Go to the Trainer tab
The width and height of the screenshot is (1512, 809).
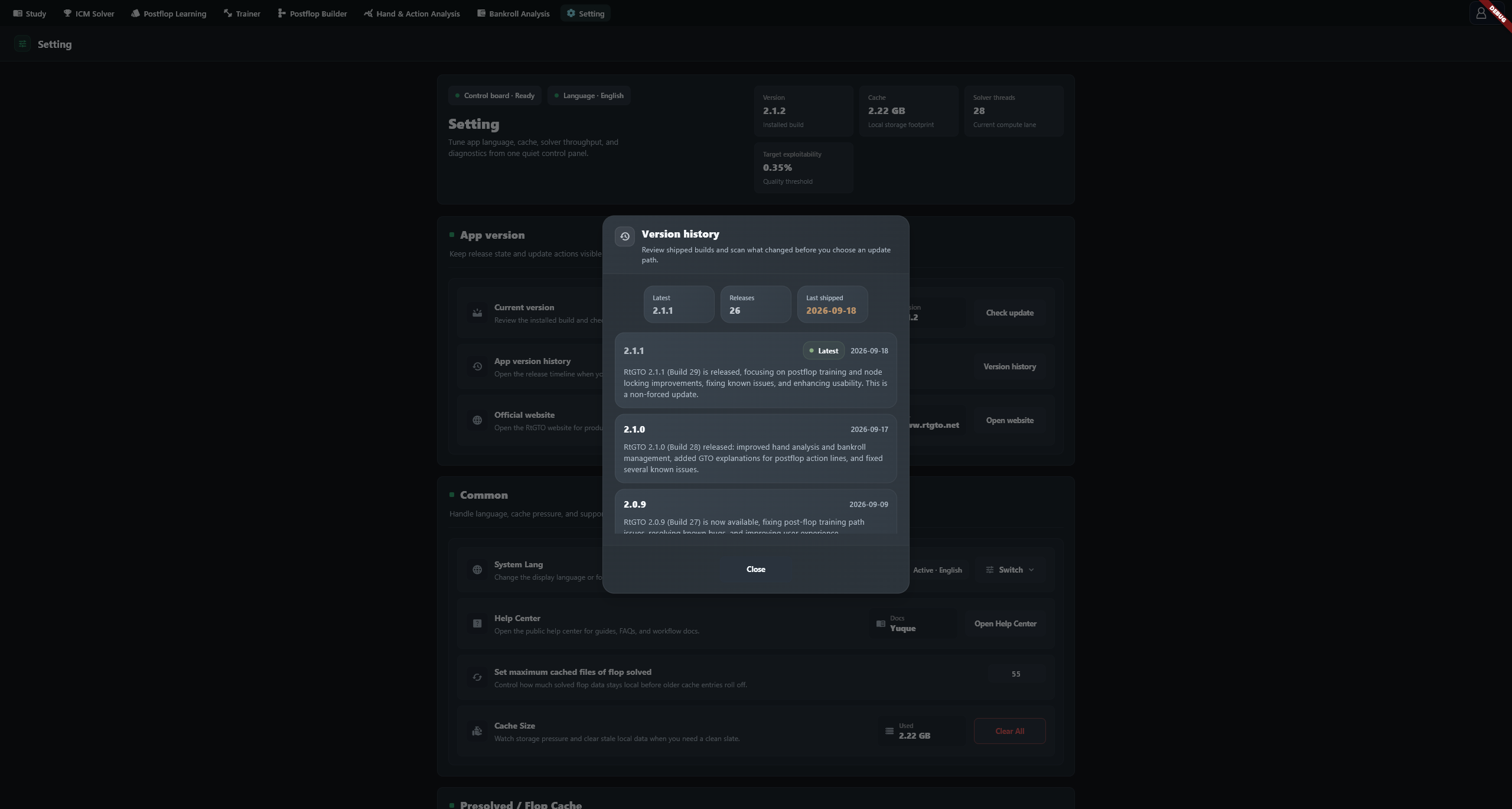coord(242,13)
